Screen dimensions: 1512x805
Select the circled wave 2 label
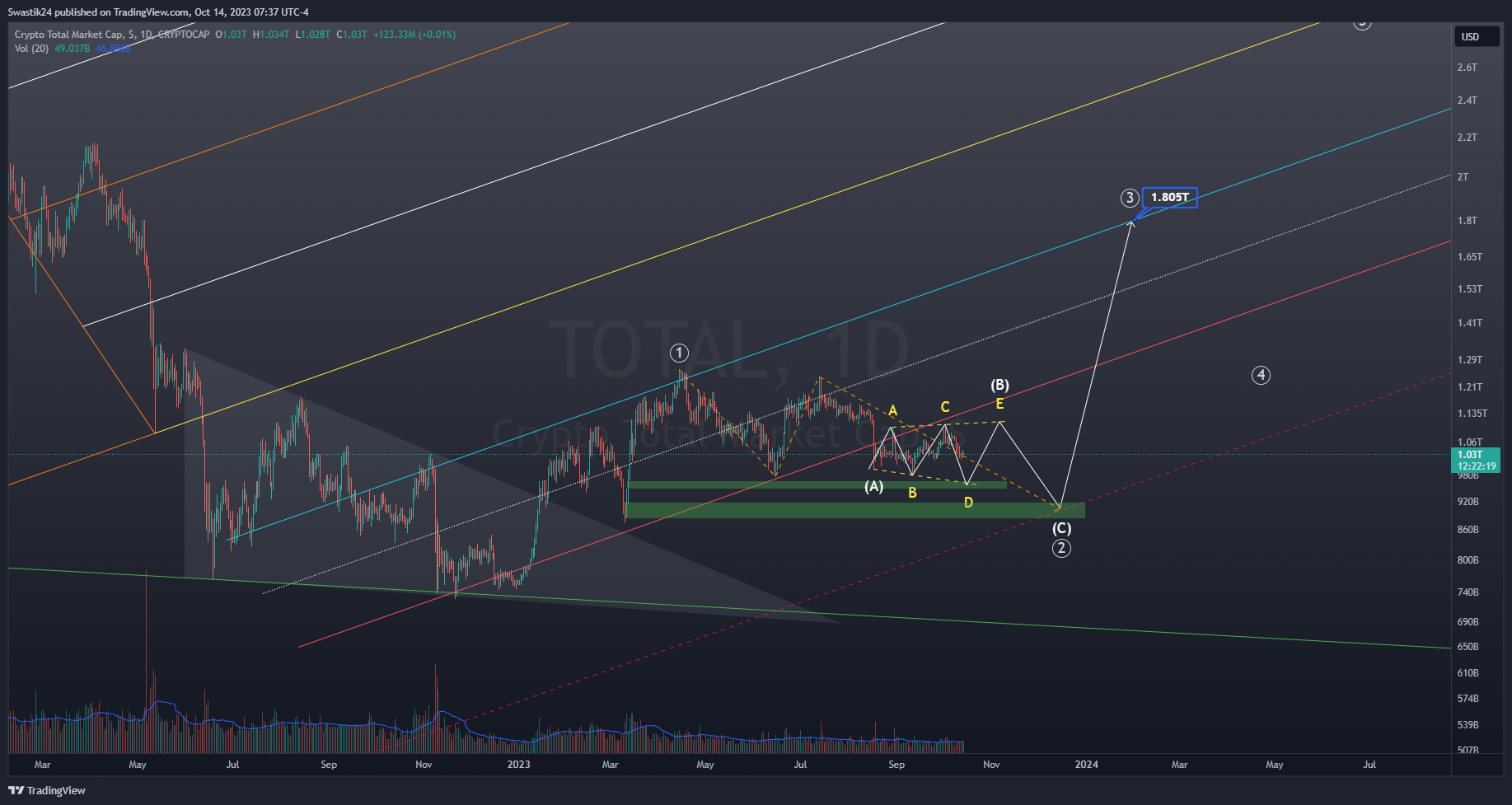(x=1061, y=548)
